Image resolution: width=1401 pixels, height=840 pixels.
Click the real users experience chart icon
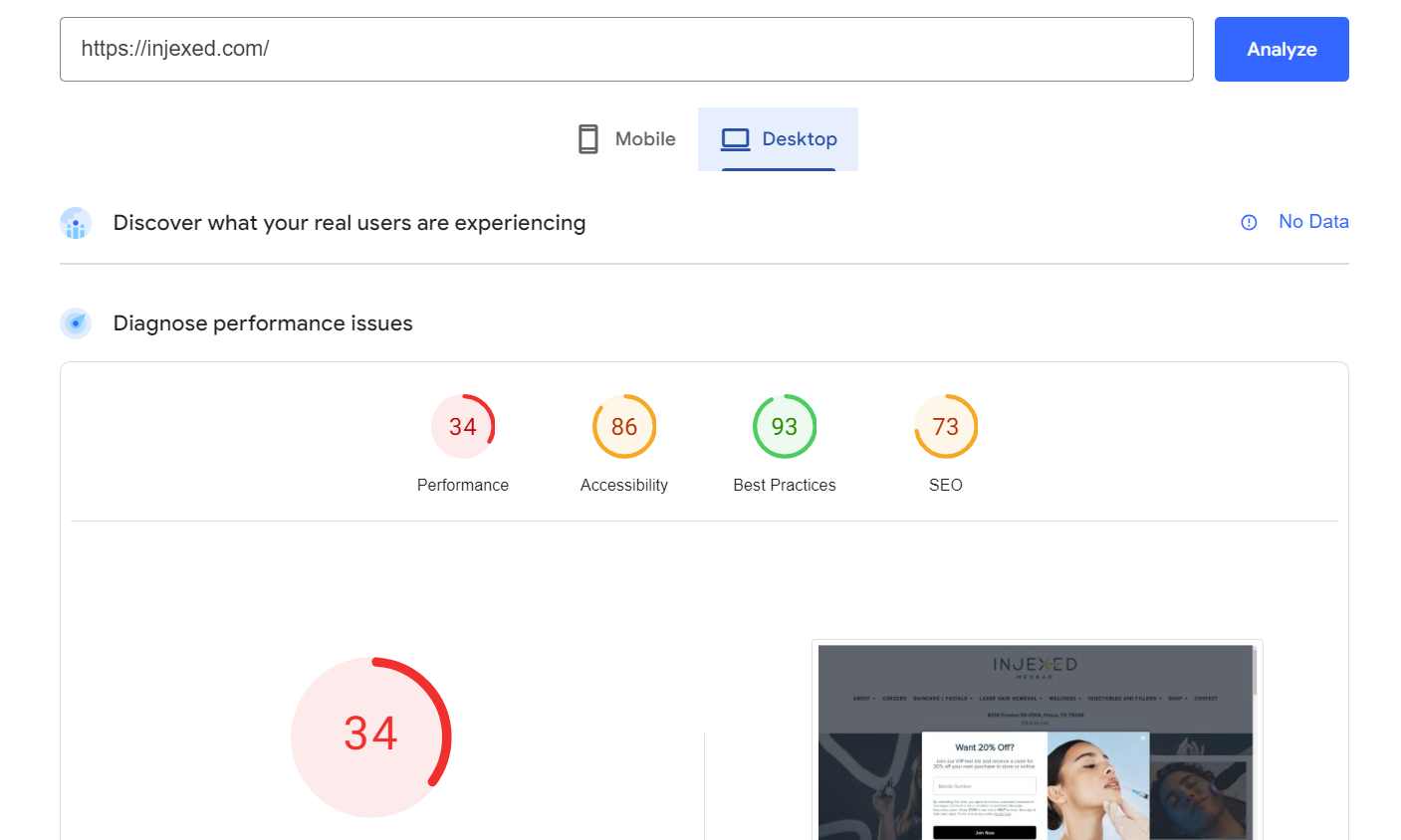click(x=76, y=223)
